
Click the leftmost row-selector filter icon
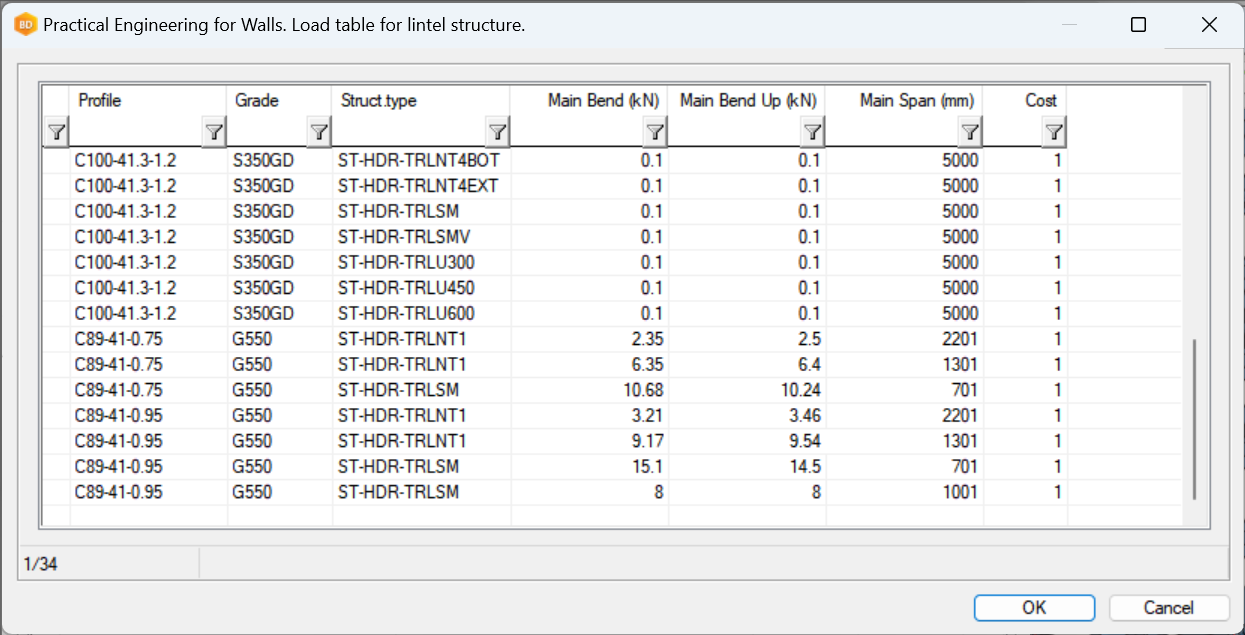(56, 131)
